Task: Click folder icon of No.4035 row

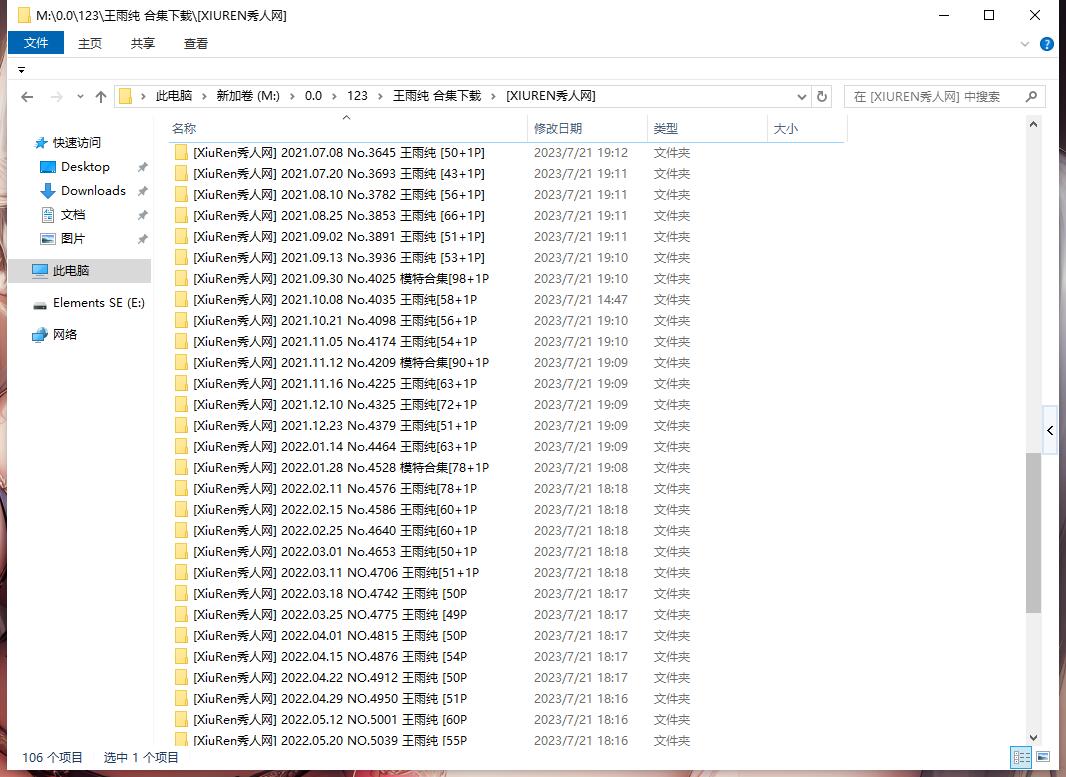Action: [181, 300]
